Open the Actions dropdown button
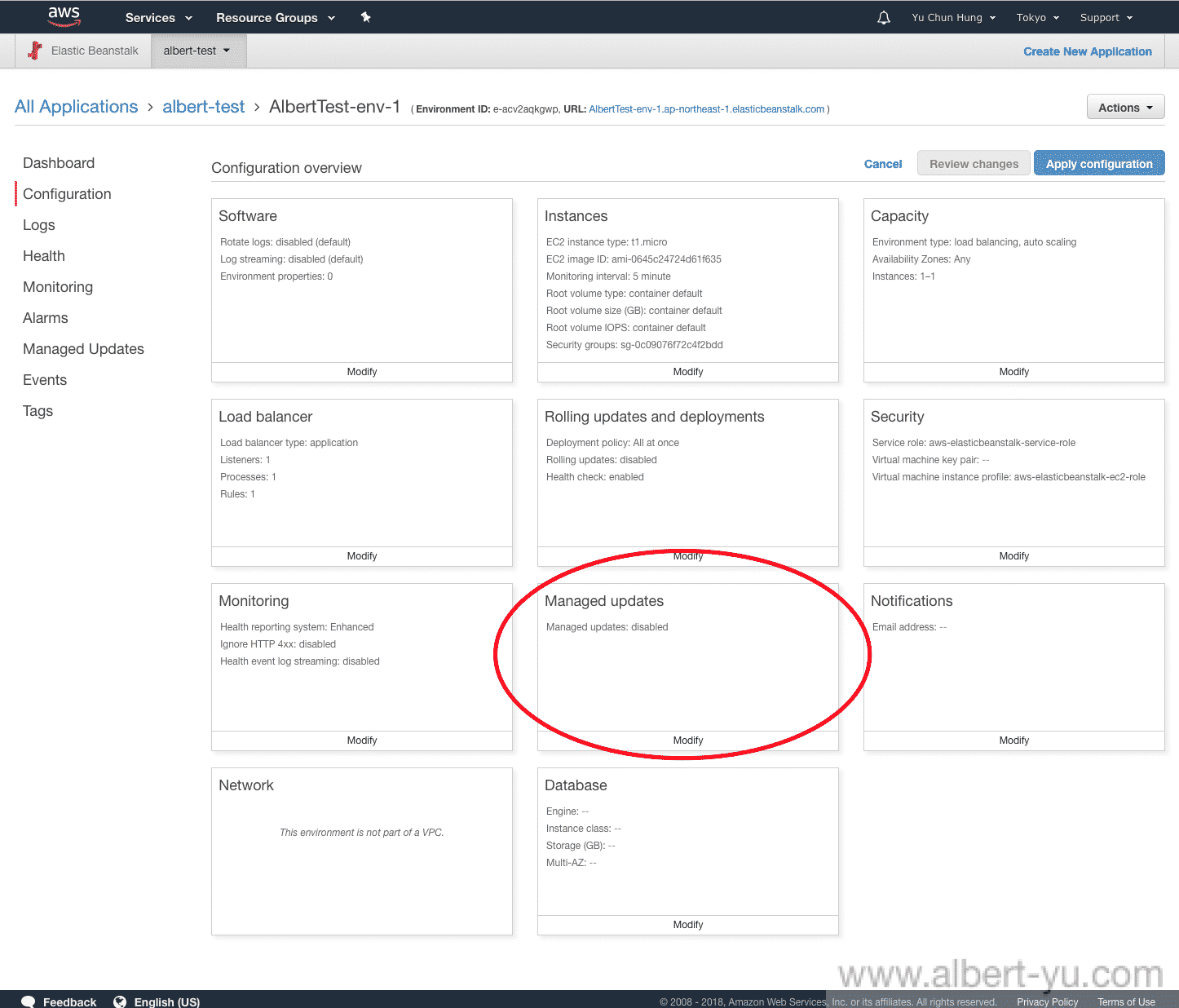This screenshot has height=1008, width=1179. [x=1125, y=108]
